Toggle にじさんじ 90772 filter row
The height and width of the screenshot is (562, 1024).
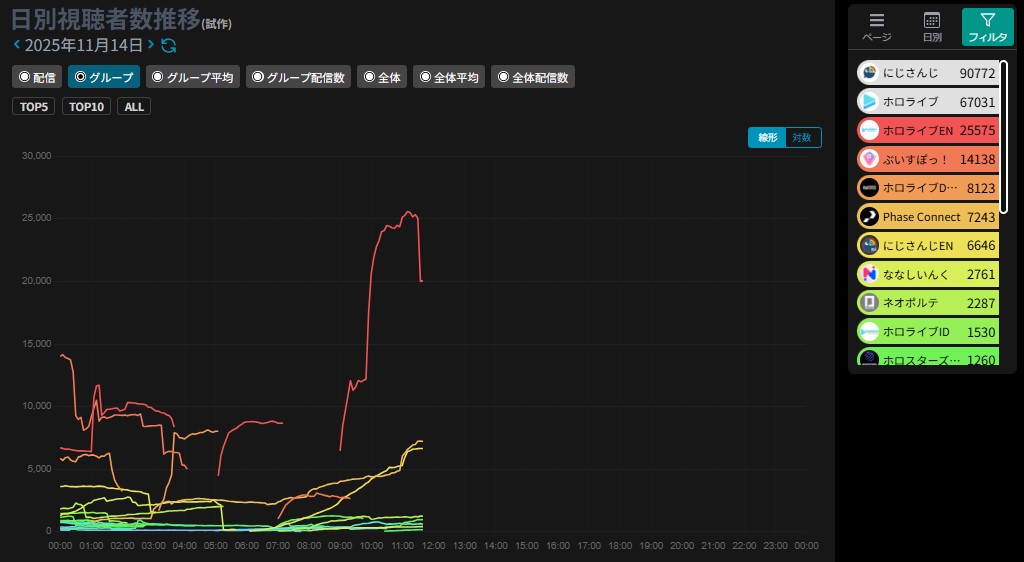pos(928,72)
